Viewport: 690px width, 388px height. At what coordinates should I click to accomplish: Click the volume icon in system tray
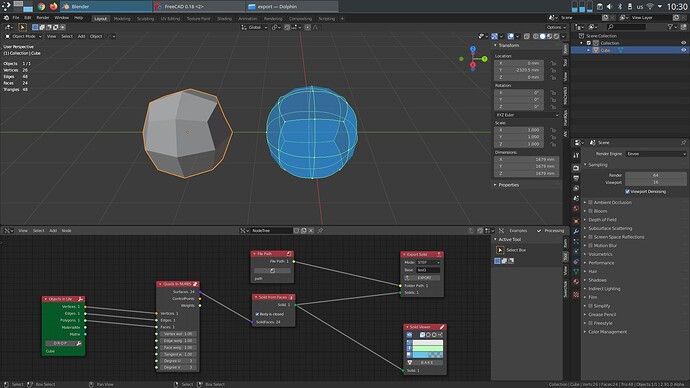click(609, 6)
